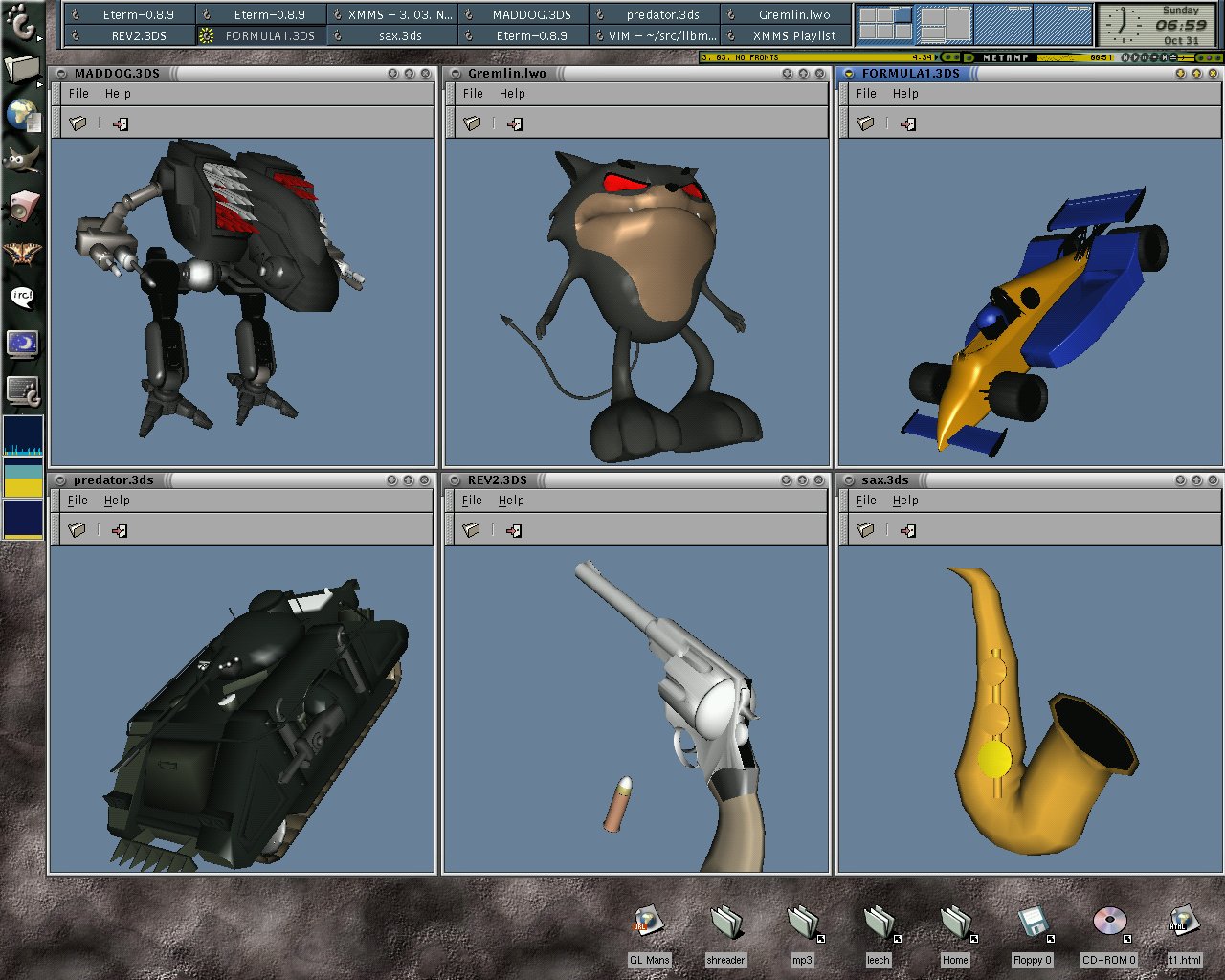Switch to VIM - ~/src/libm... task
This screenshot has width=1225, height=980.
tap(655, 35)
